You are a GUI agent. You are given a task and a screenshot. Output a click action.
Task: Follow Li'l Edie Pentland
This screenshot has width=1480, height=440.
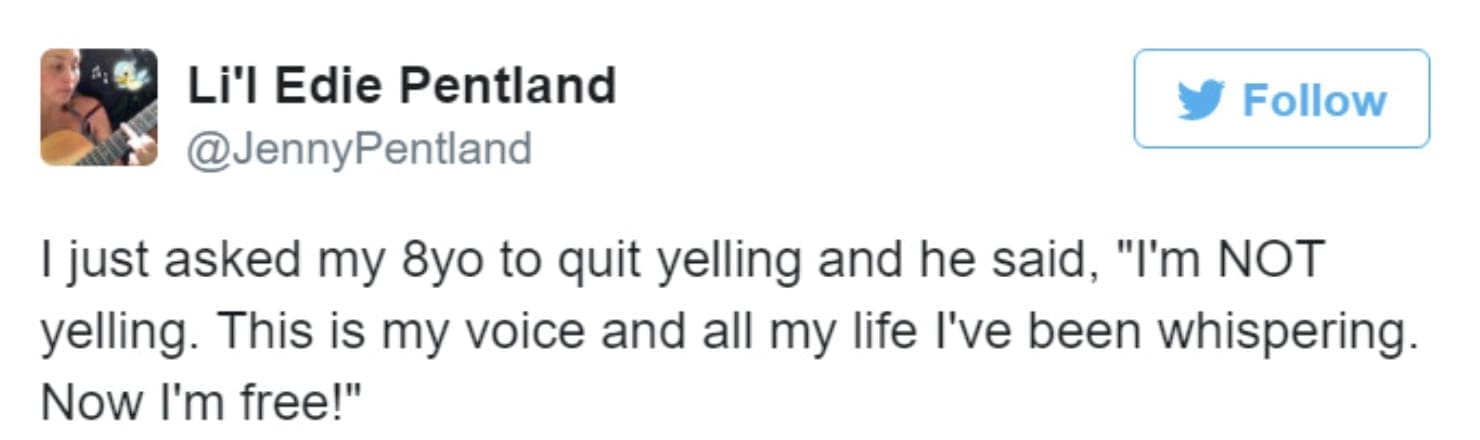pos(1281,99)
